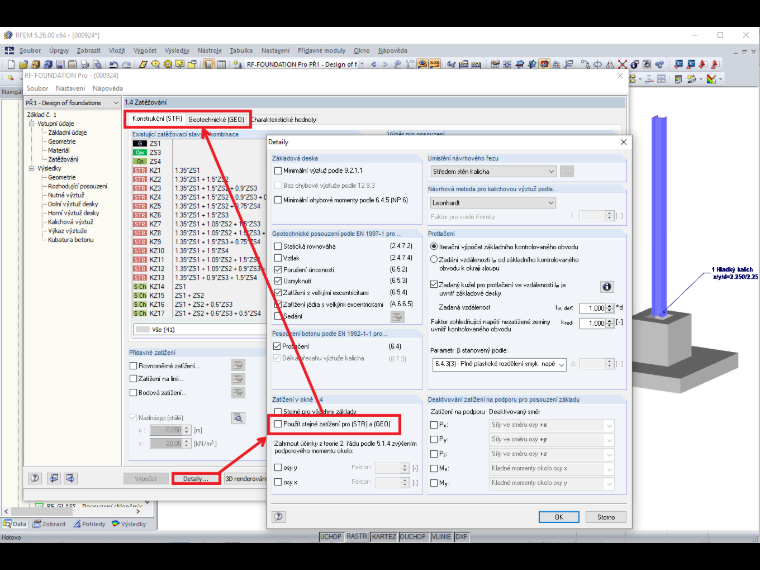Click the Undo arrow icon in RFEM toolbar
This screenshot has height=570, width=760.
click(113, 64)
